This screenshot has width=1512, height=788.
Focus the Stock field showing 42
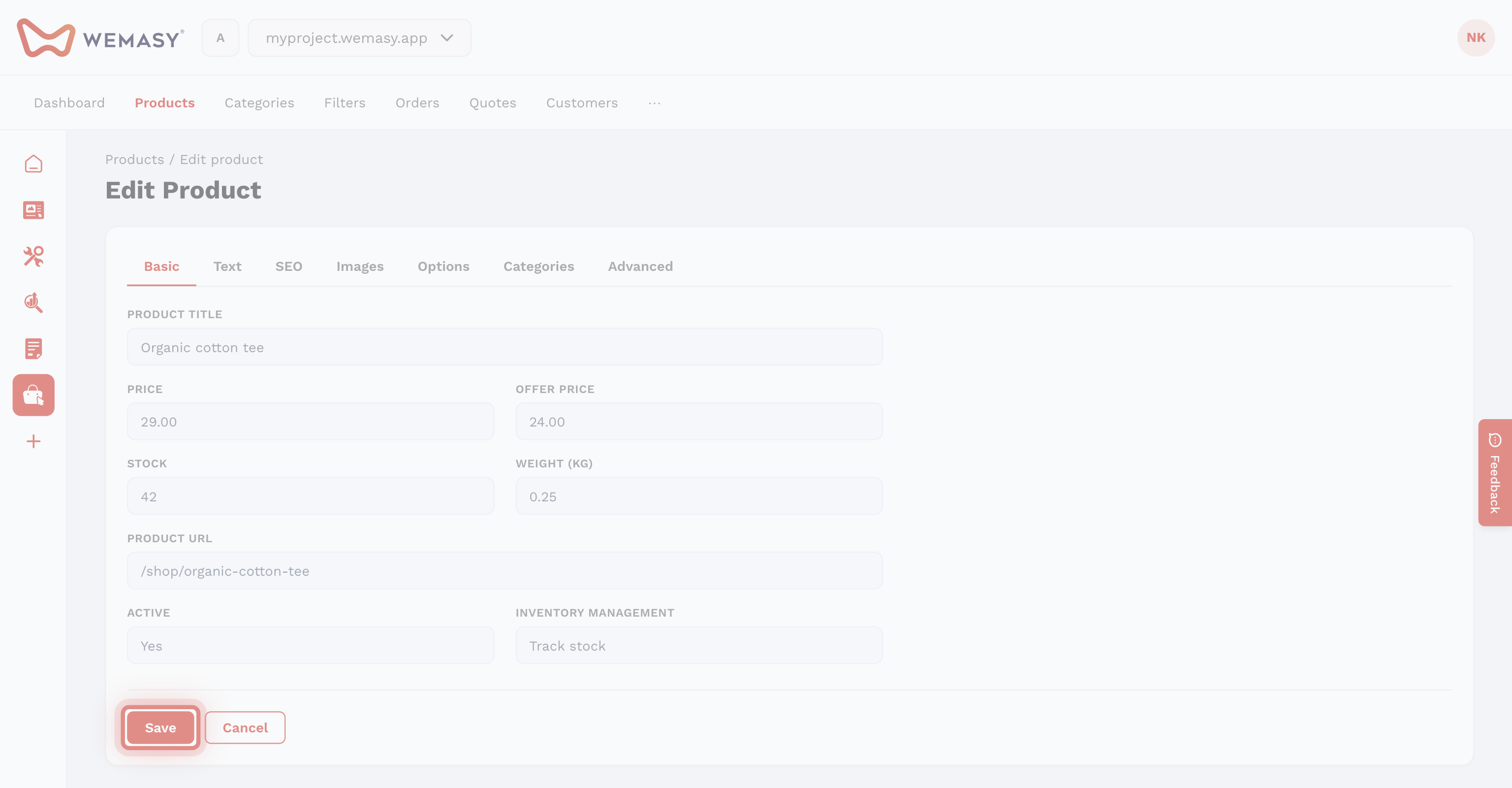[x=311, y=496]
